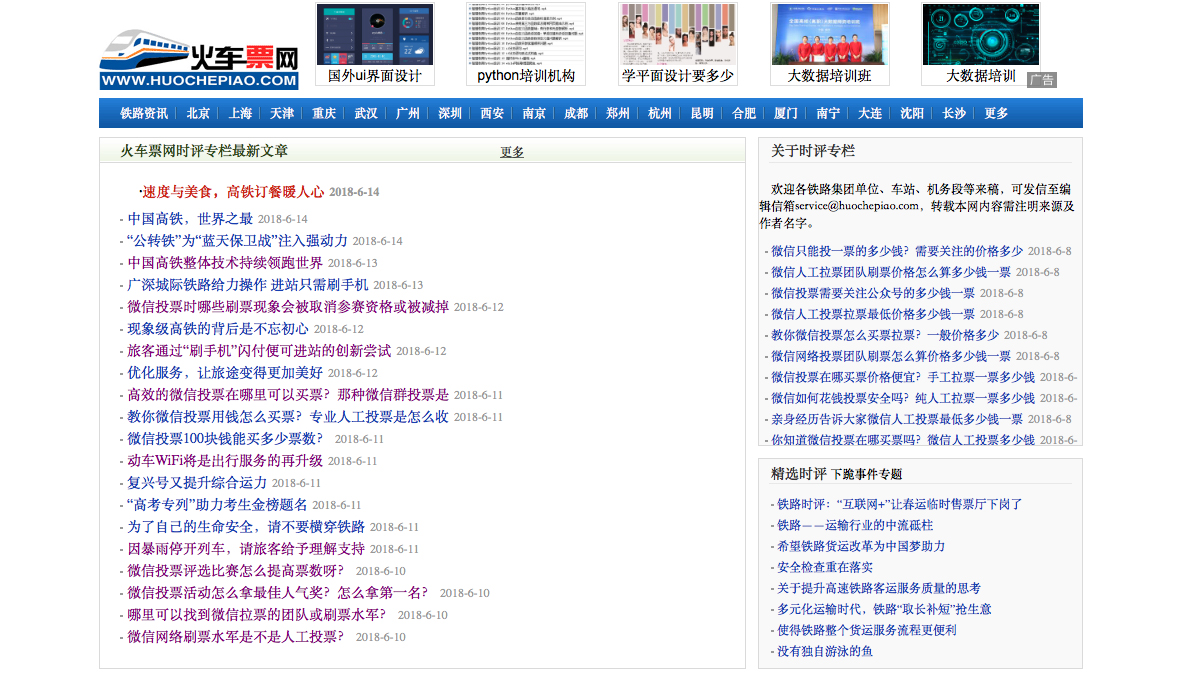Click the 广告 badge label

(x=1041, y=80)
